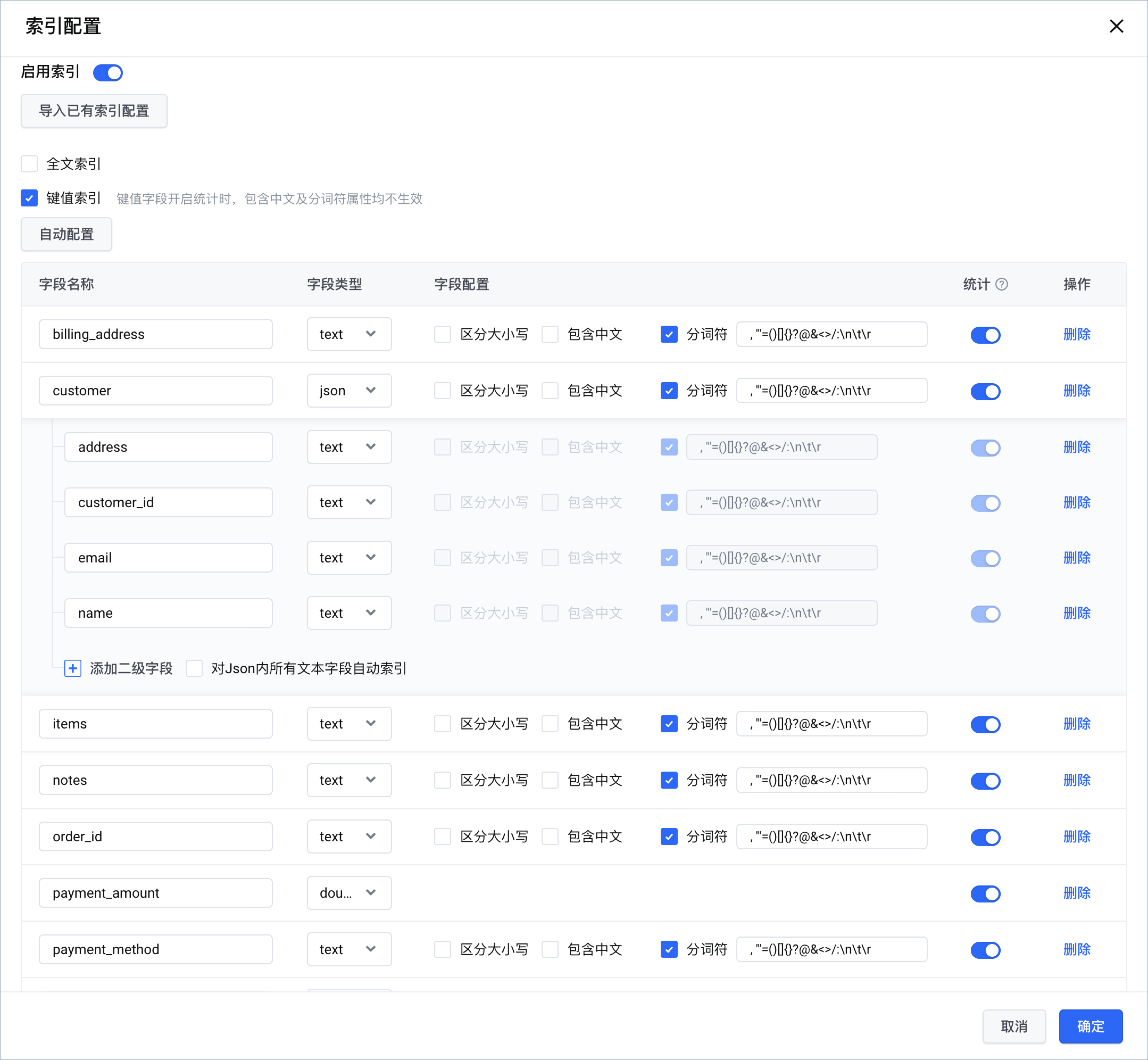Check 对Json内所有文本字段自动索引 checkbox
The width and height of the screenshot is (1148, 1060).
[194, 668]
